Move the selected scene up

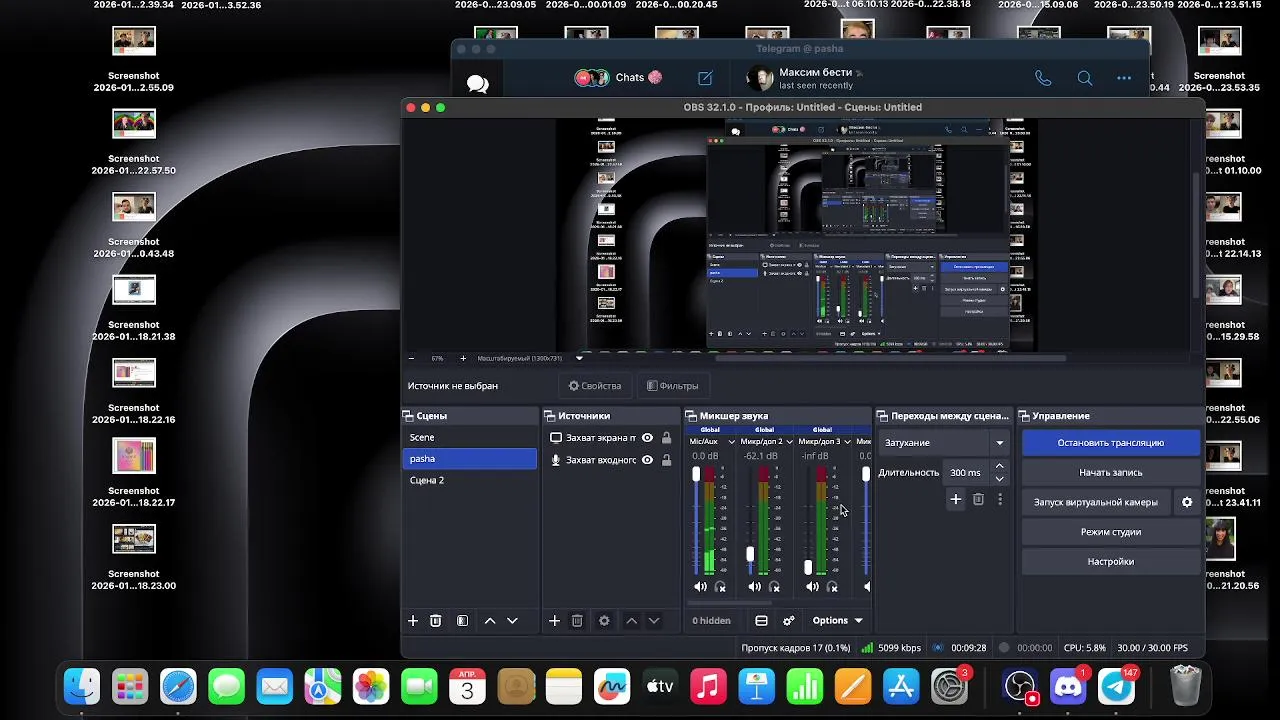490,621
